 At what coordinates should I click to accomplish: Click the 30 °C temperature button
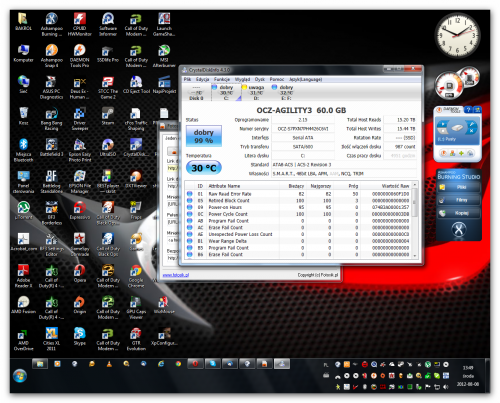coord(204,168)
